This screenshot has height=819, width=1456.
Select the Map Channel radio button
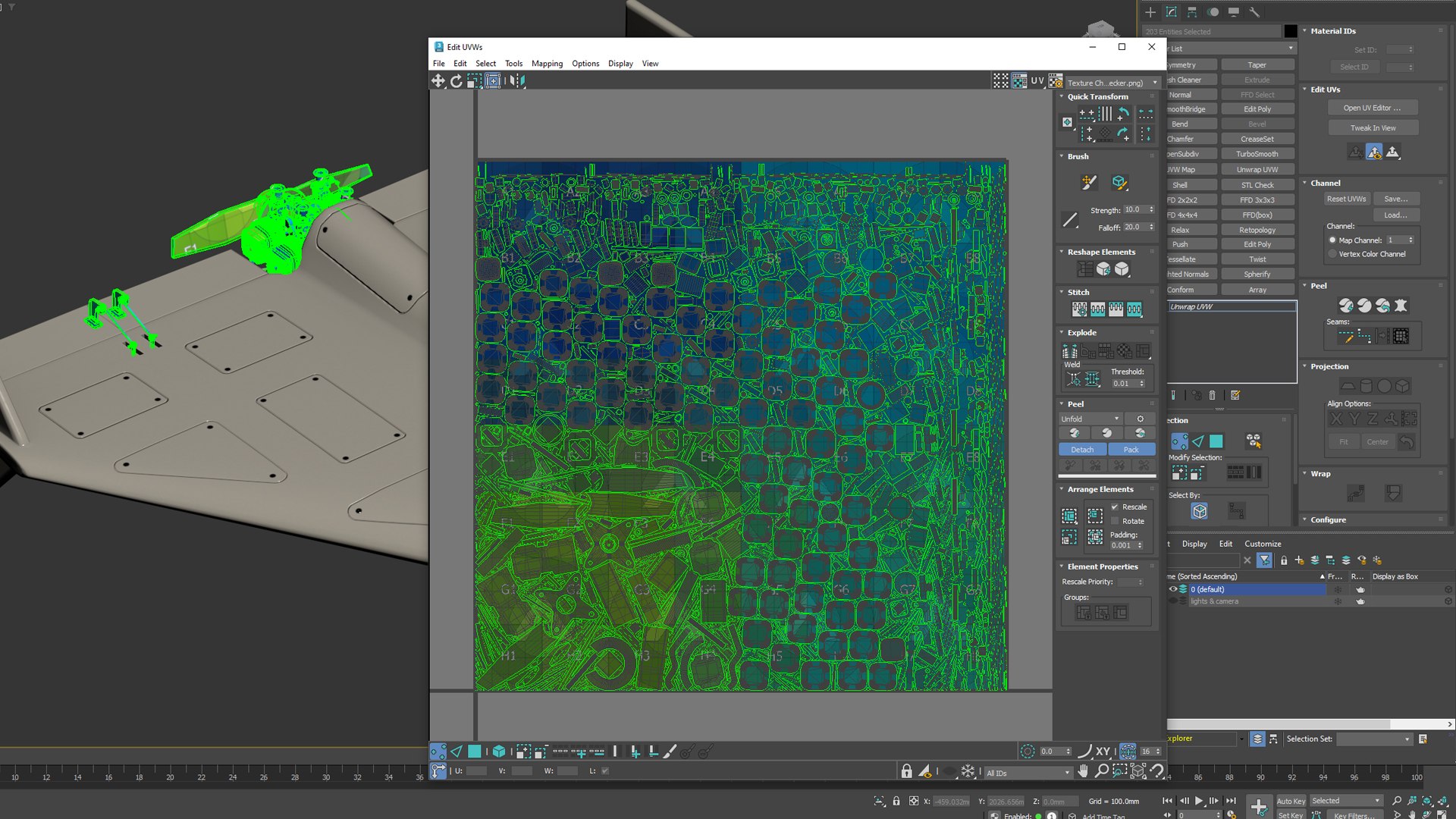tap(1332, 240)
